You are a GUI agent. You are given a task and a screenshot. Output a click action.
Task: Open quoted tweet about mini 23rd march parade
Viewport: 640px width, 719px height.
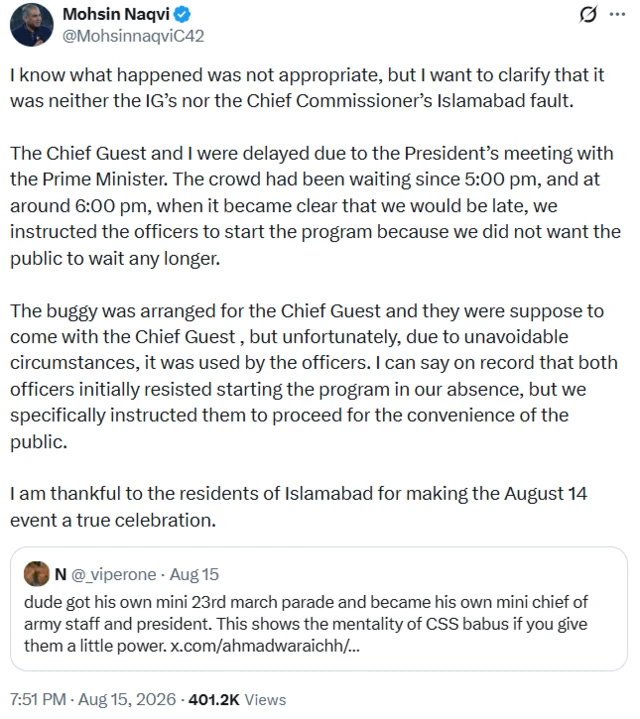point(319,609)
